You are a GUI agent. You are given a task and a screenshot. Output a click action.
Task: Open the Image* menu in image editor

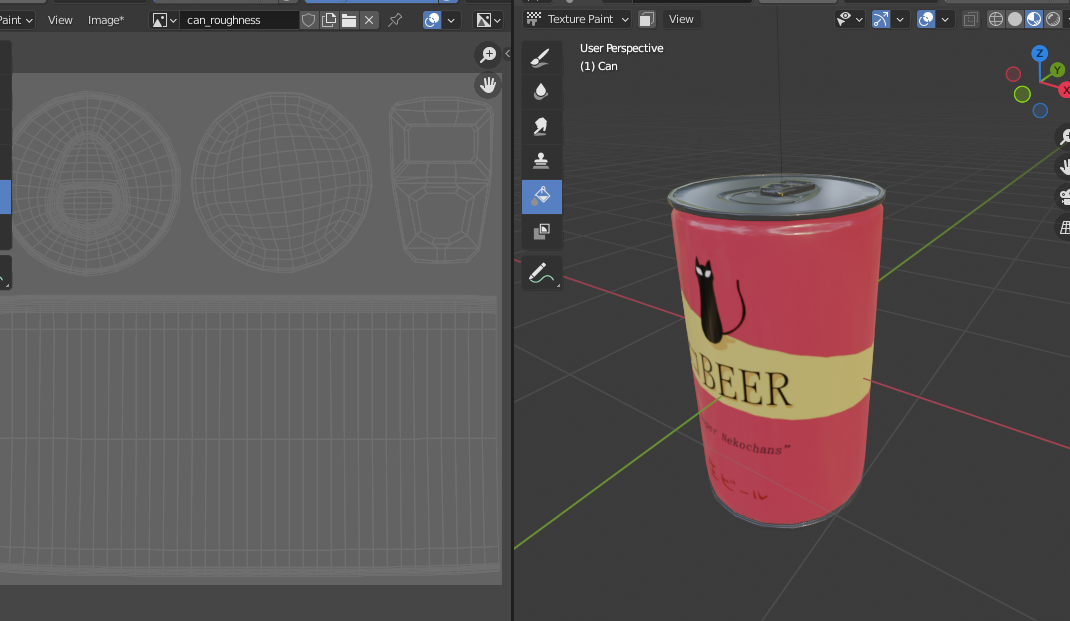click(x=106, y=20)
